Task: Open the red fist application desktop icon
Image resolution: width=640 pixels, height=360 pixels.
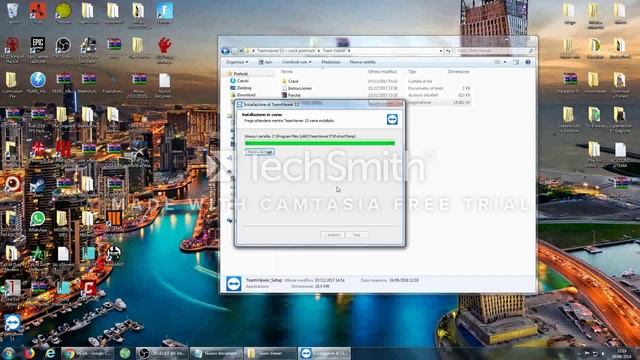Action: coord(164,49)
